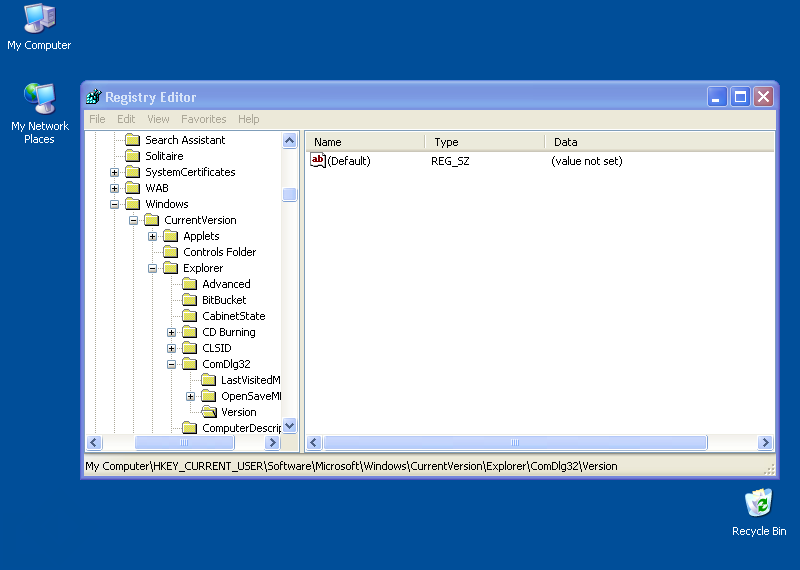Expand the SystemCertificates key
800x570 pixels.
[114, 172]
